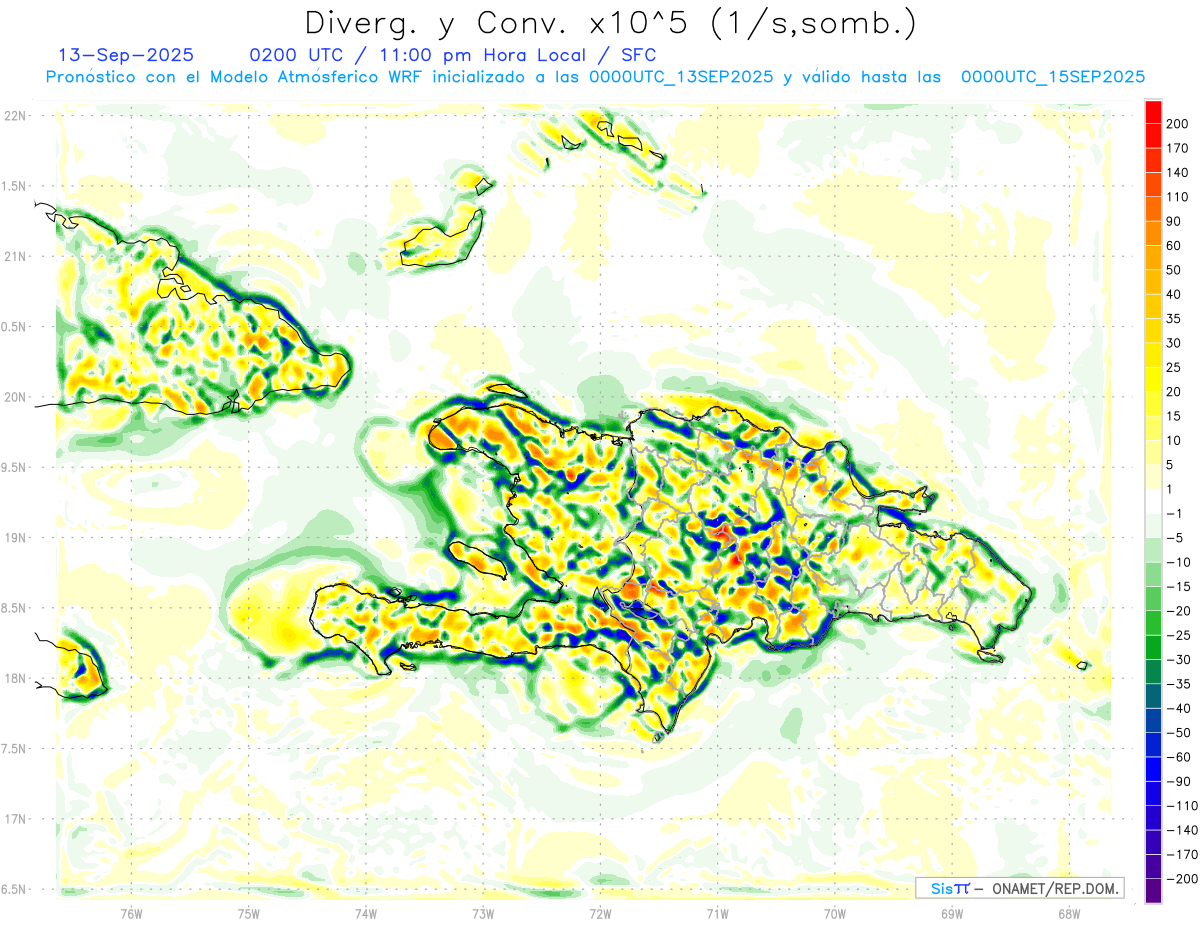Click the '76W' longitude axis label
1200x927 pixels.
coord(131,912)
